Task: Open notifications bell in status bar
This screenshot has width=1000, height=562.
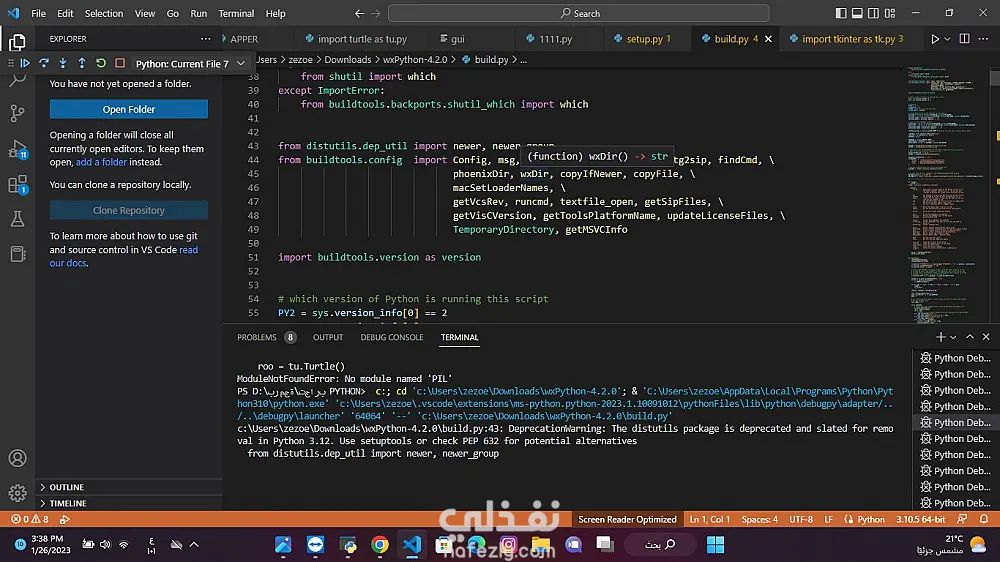Action: pos(984,519)
